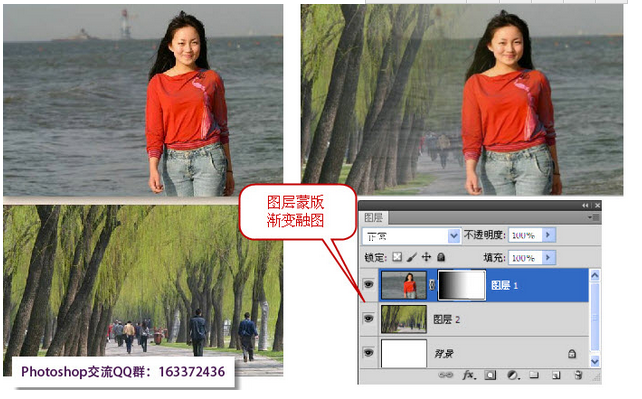The image size is (642, 399).
Task: Hide 背景 layer with eye icon
Action: (368, 352)
